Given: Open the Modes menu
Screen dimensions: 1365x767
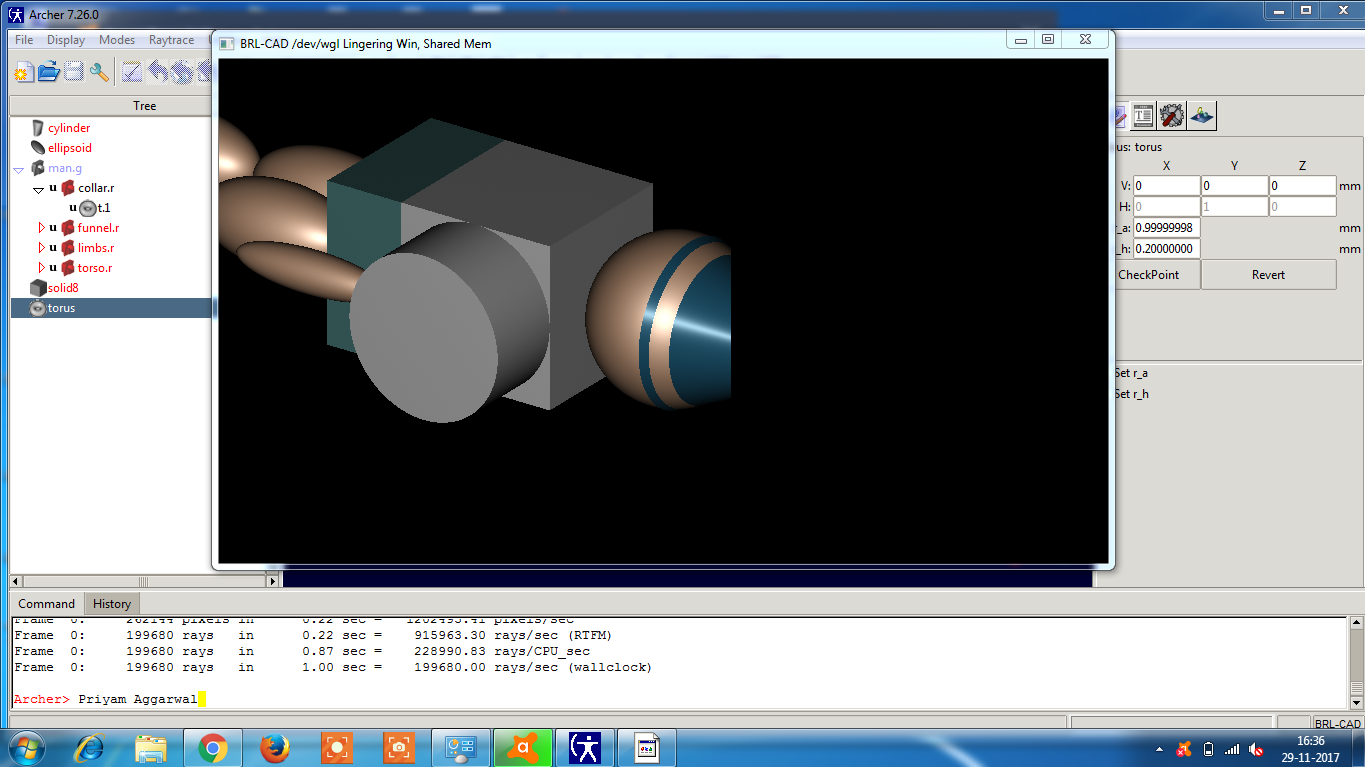Looking at the screenshot, I should (117, 40).
